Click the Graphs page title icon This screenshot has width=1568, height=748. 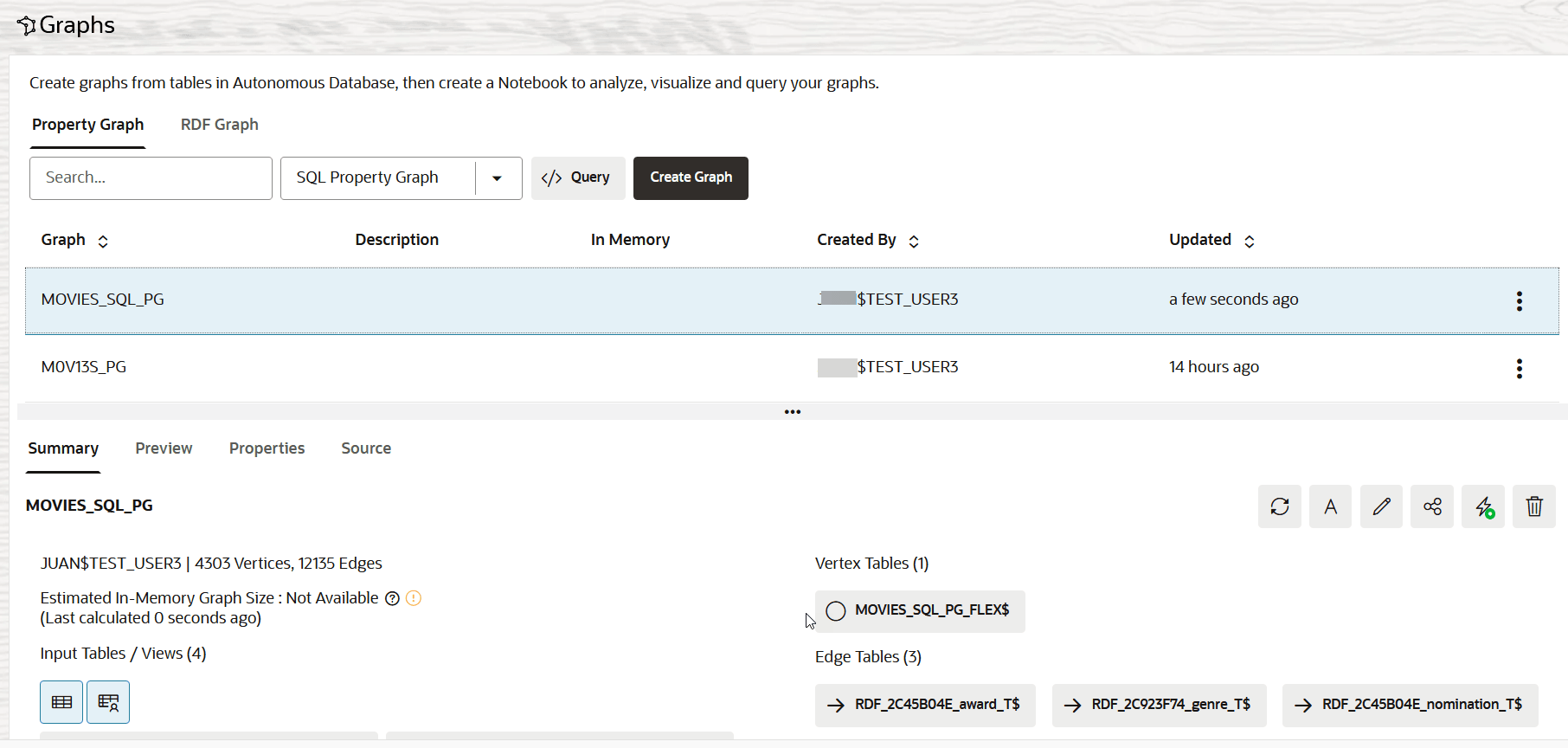pos(26,26)
